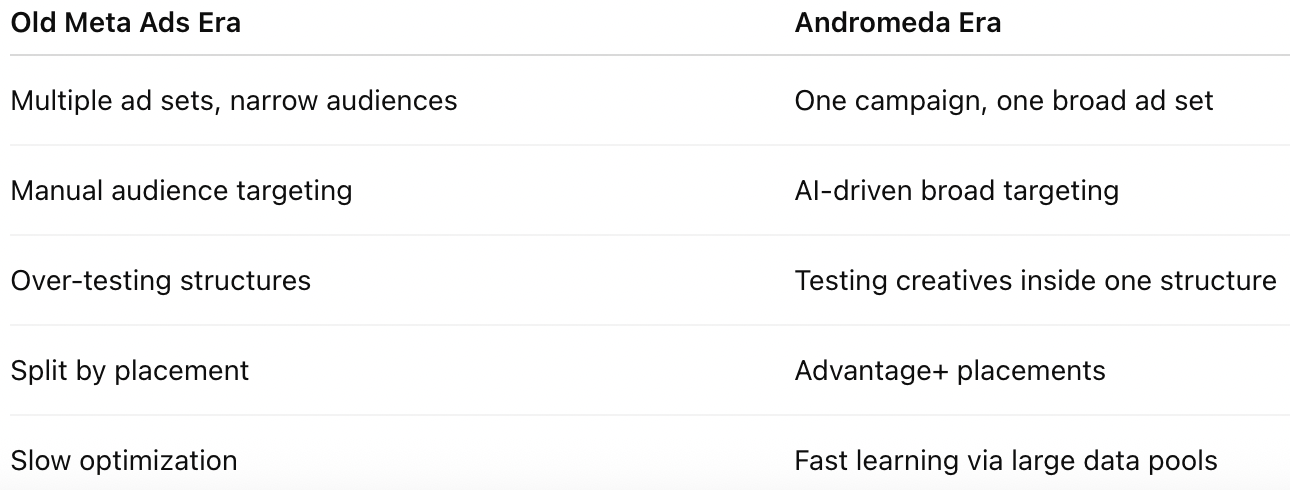
Task: Click the 'Andromeda Era' column header
Action: (898, 22)
